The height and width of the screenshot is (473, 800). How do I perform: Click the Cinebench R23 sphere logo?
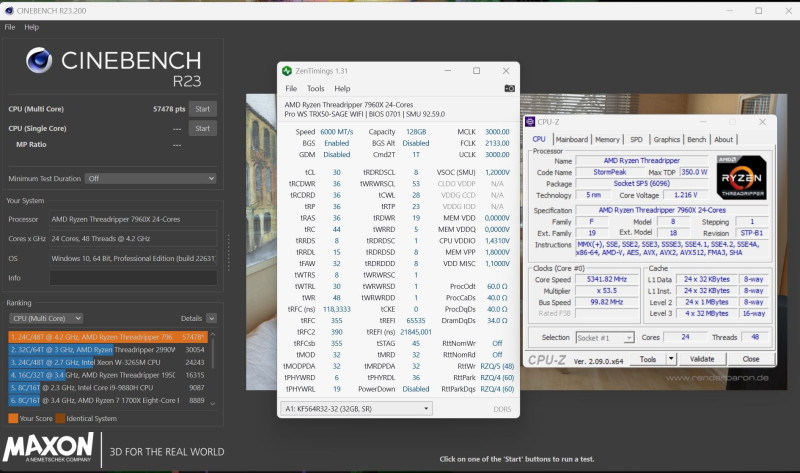click(39, 60)
